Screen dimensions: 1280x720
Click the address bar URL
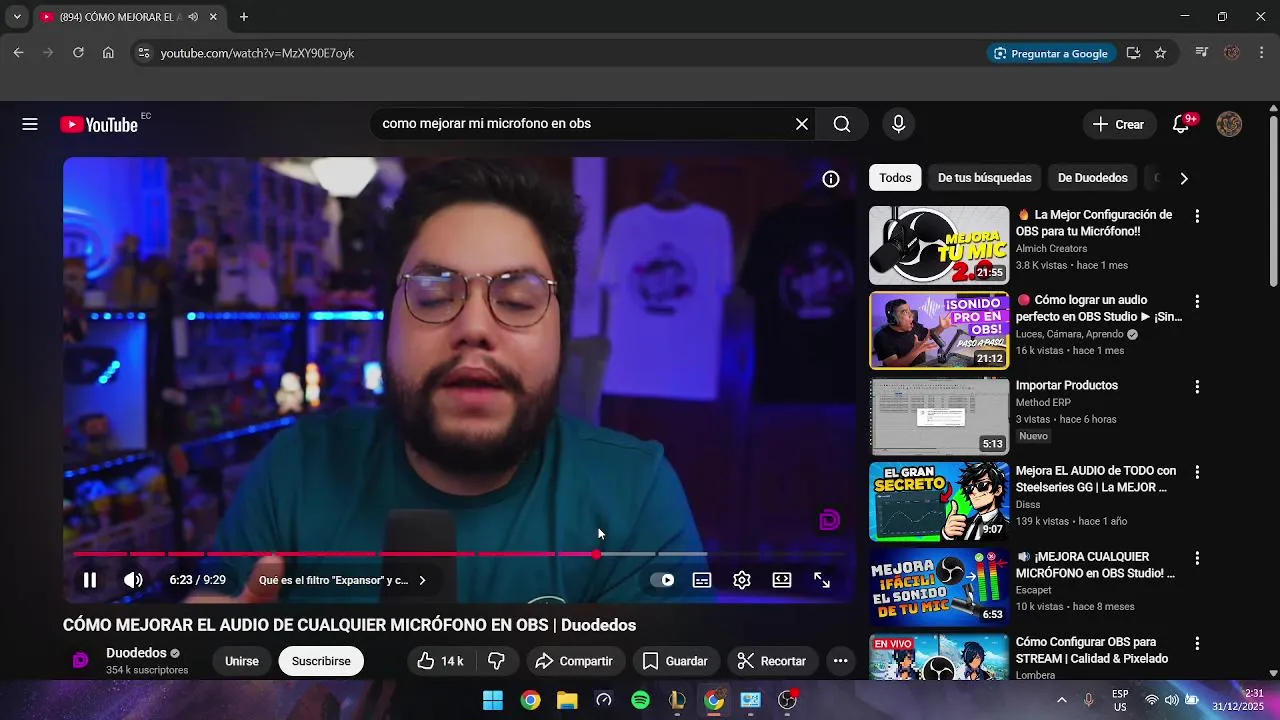coord(257,53)
